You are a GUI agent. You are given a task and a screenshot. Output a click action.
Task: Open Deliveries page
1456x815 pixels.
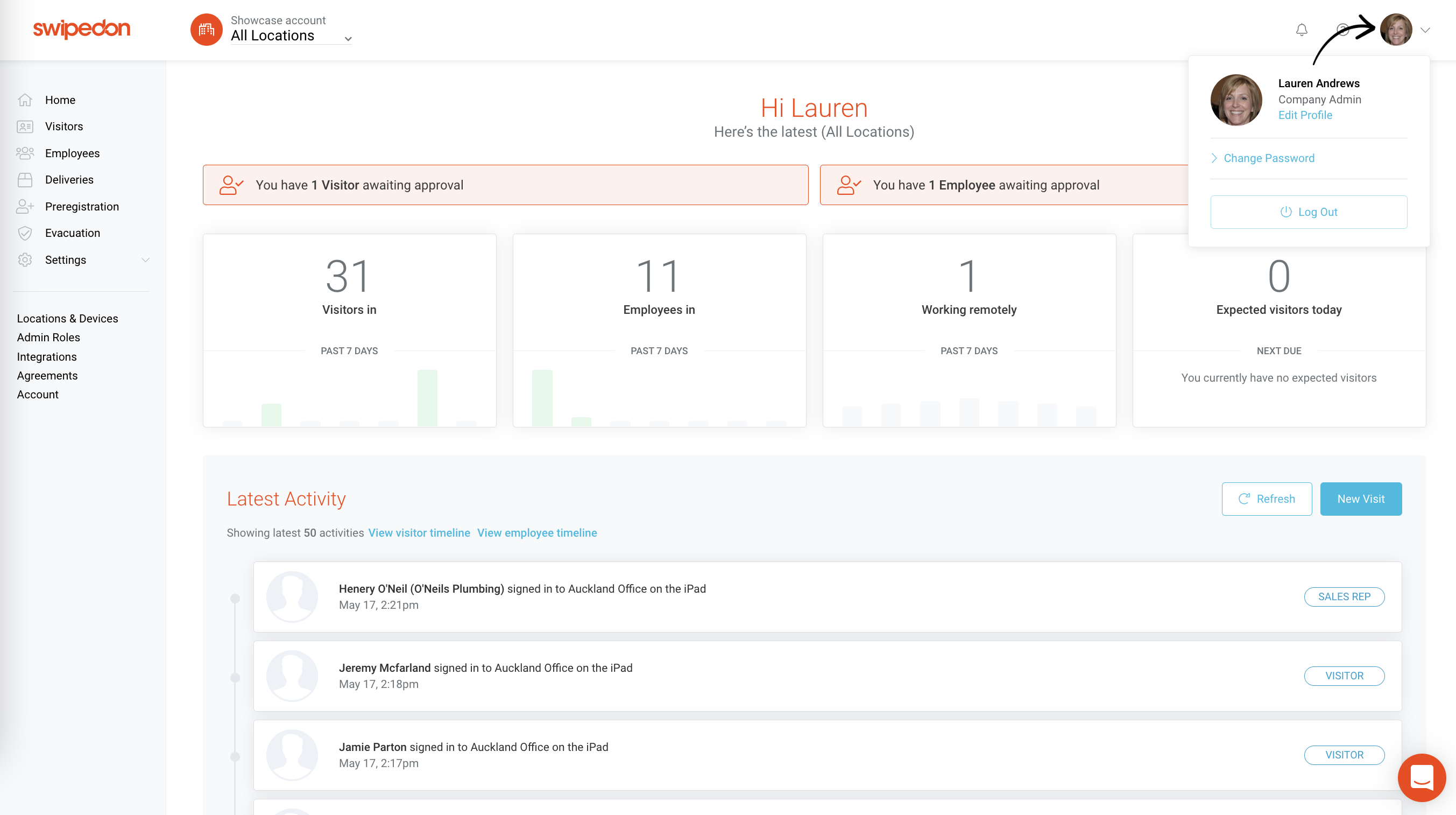(69, 180)
